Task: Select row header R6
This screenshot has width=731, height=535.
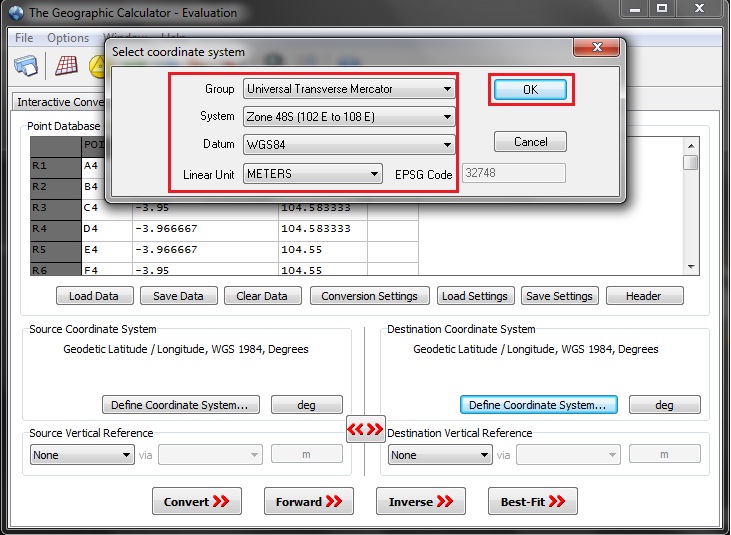Action: (55, 269)
